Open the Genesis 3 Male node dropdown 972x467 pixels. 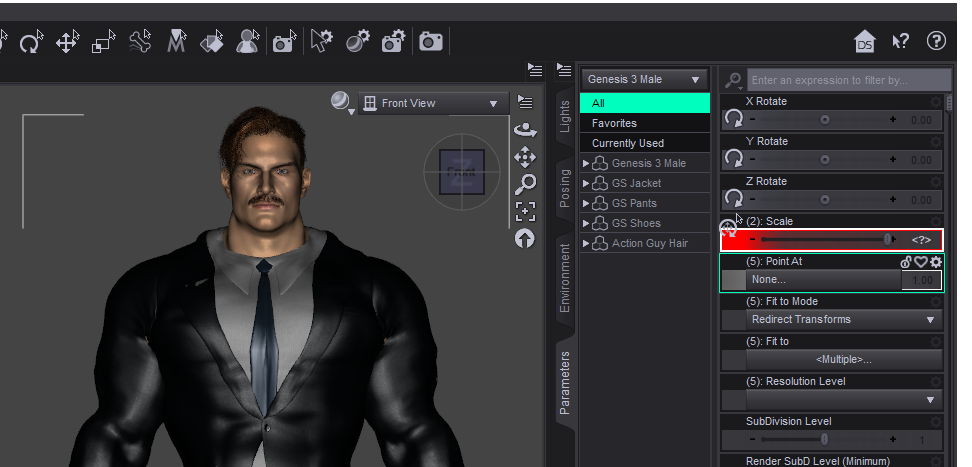point(645,79)
